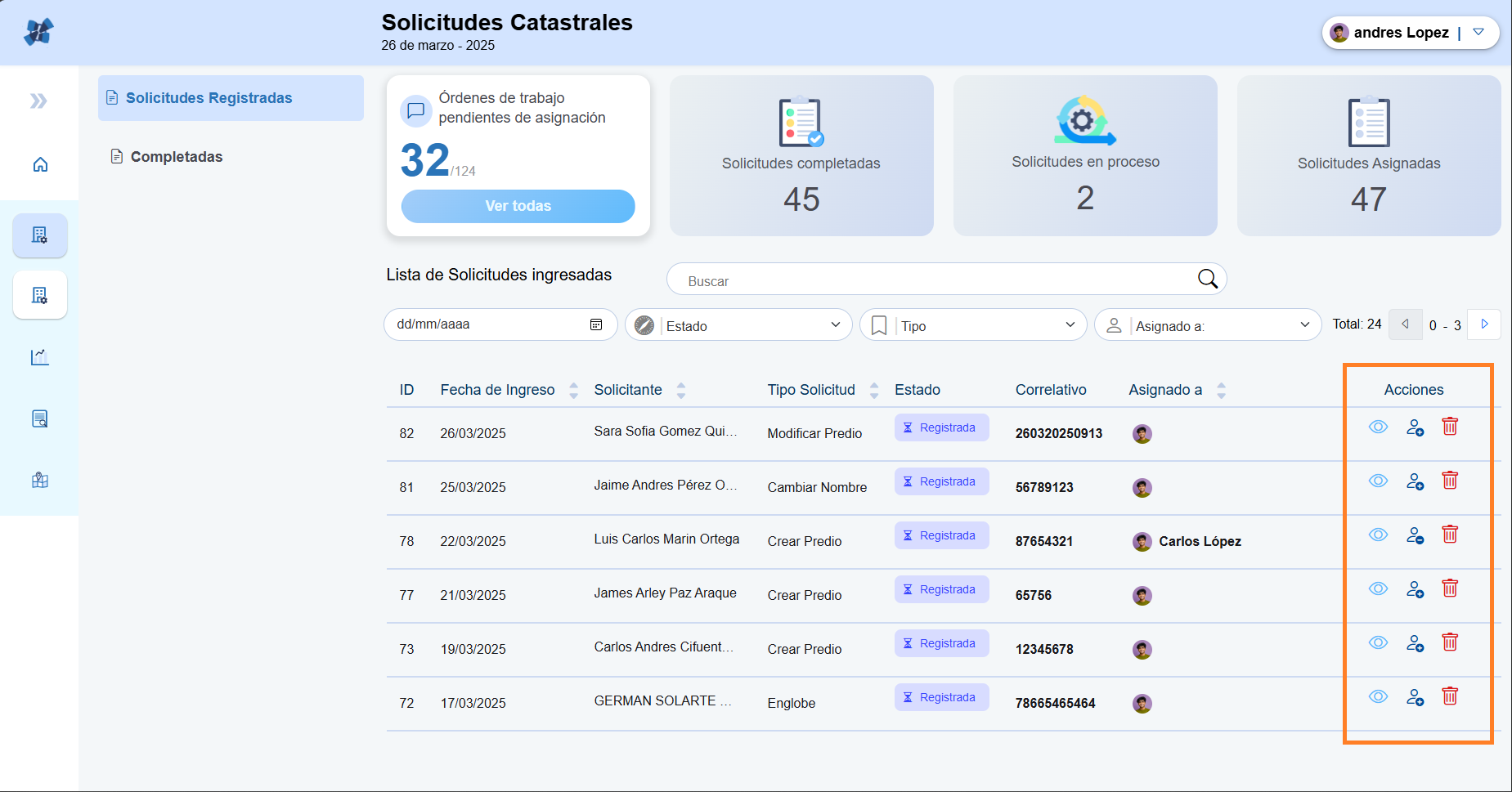Open the Completadas menu item

[176, 157]
